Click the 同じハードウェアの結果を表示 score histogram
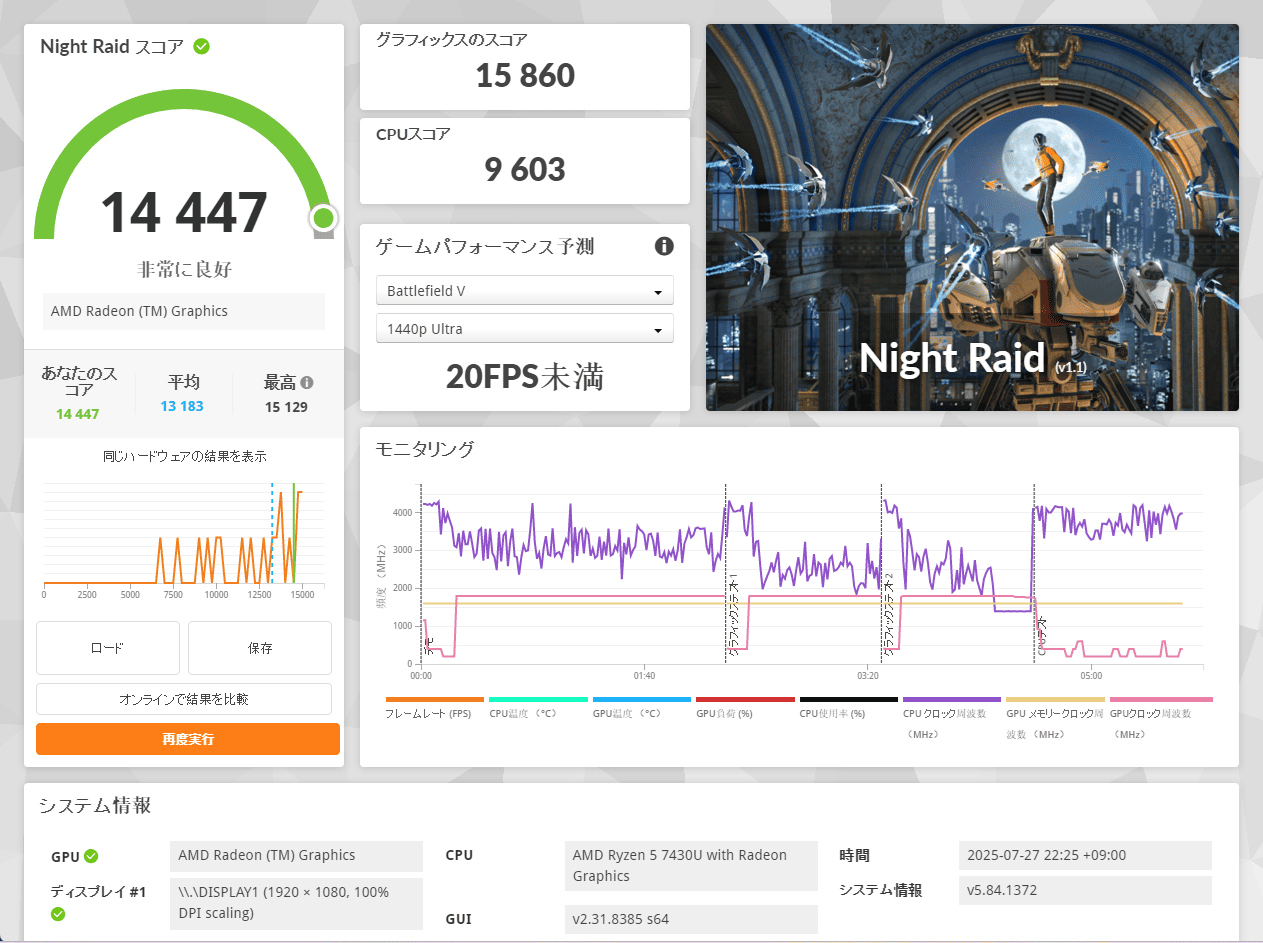Screen dimensions: 1263x943 184,535
